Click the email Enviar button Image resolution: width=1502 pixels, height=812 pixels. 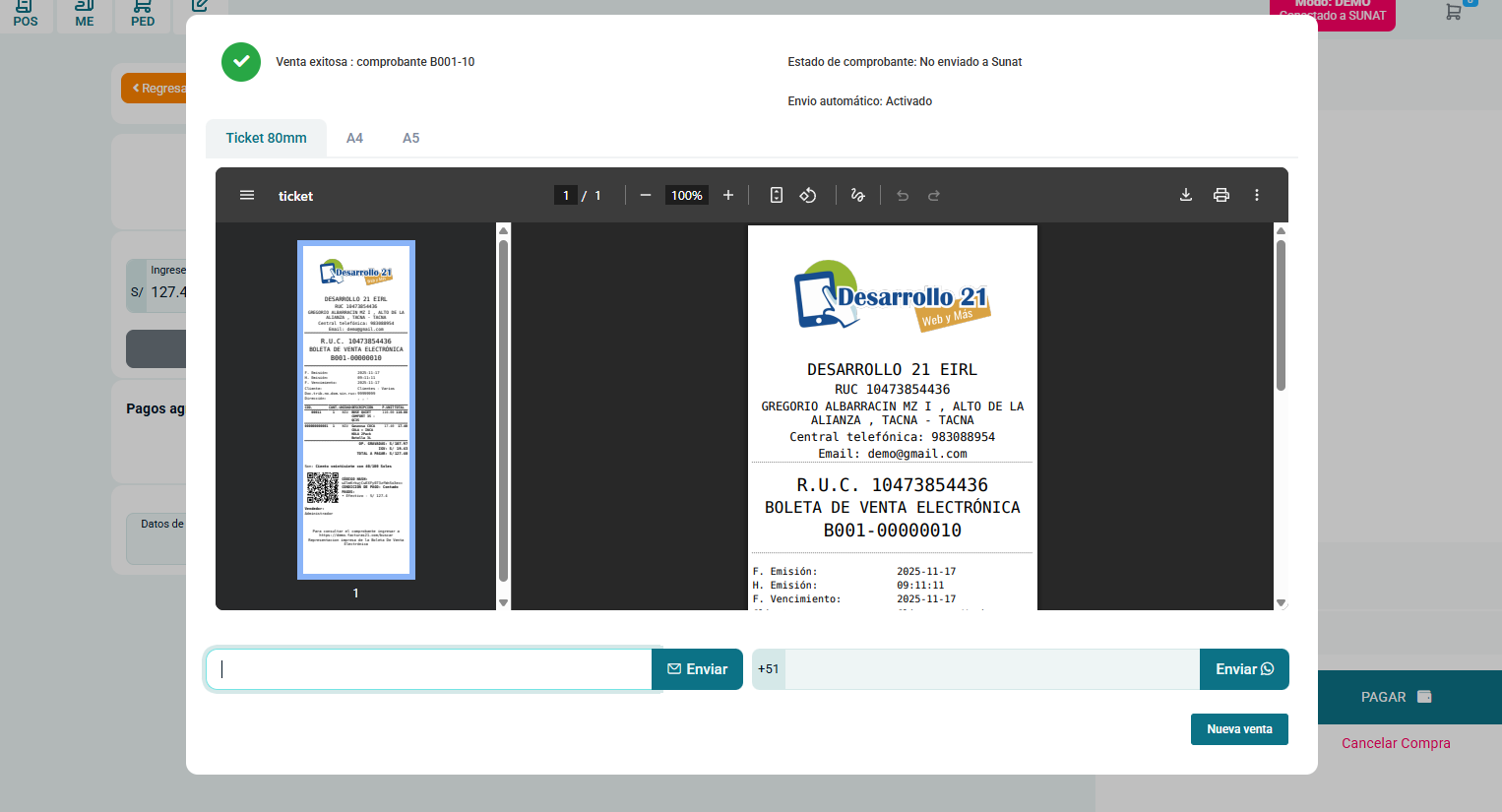(697, 669)
